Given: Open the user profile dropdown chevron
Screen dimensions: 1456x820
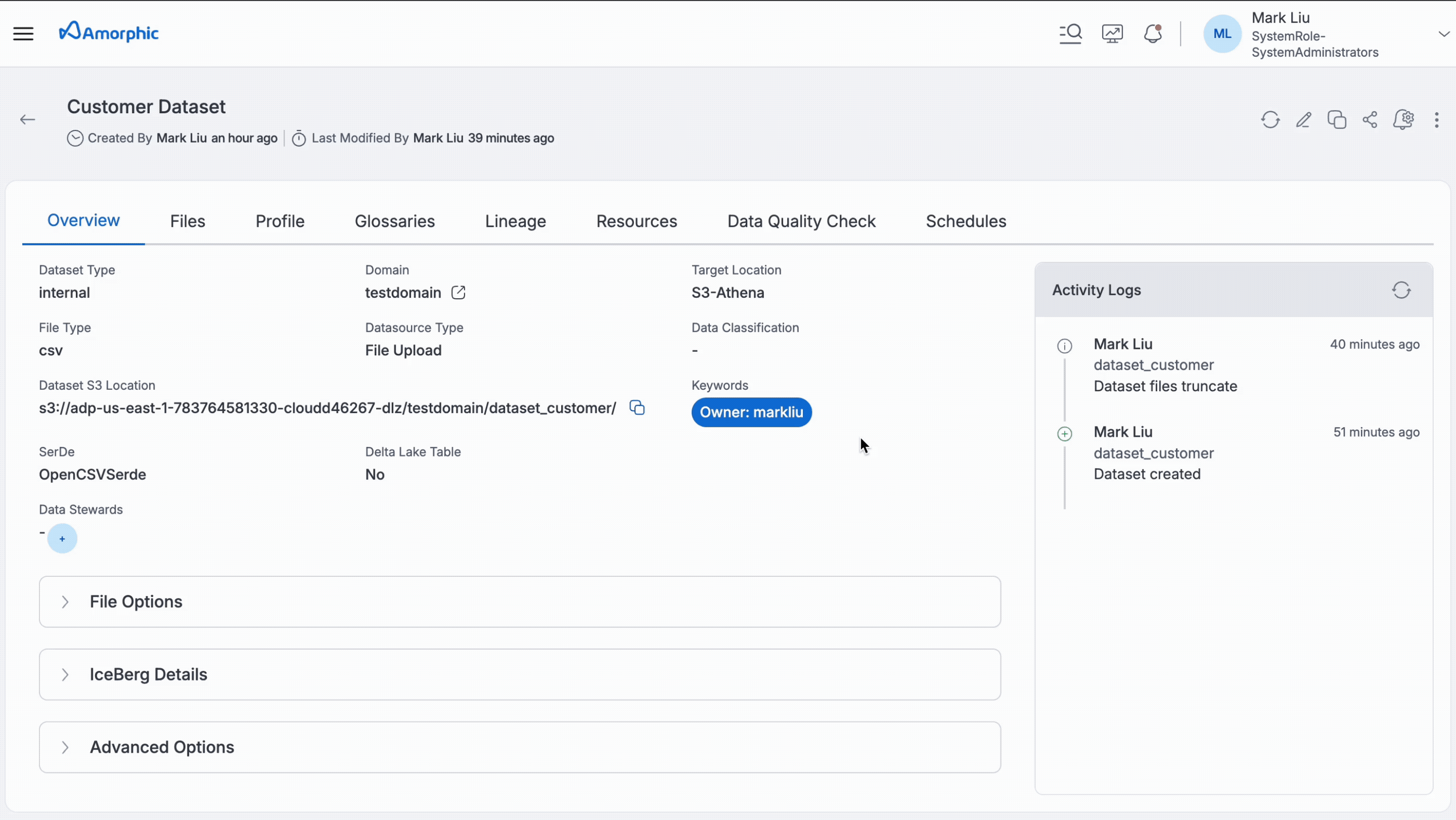Looking at the screenshot, I should point(1442,33).
